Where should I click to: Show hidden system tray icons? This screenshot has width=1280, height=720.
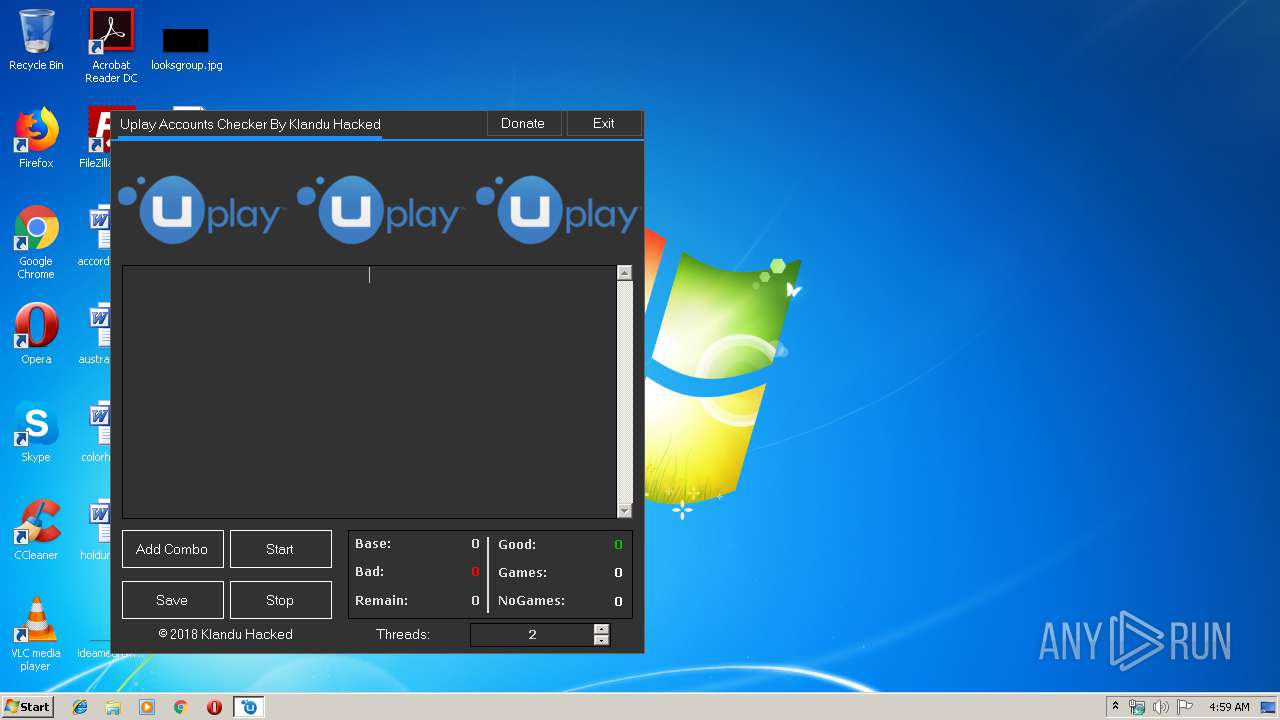pyautogui.click(x=1115, y=707)
